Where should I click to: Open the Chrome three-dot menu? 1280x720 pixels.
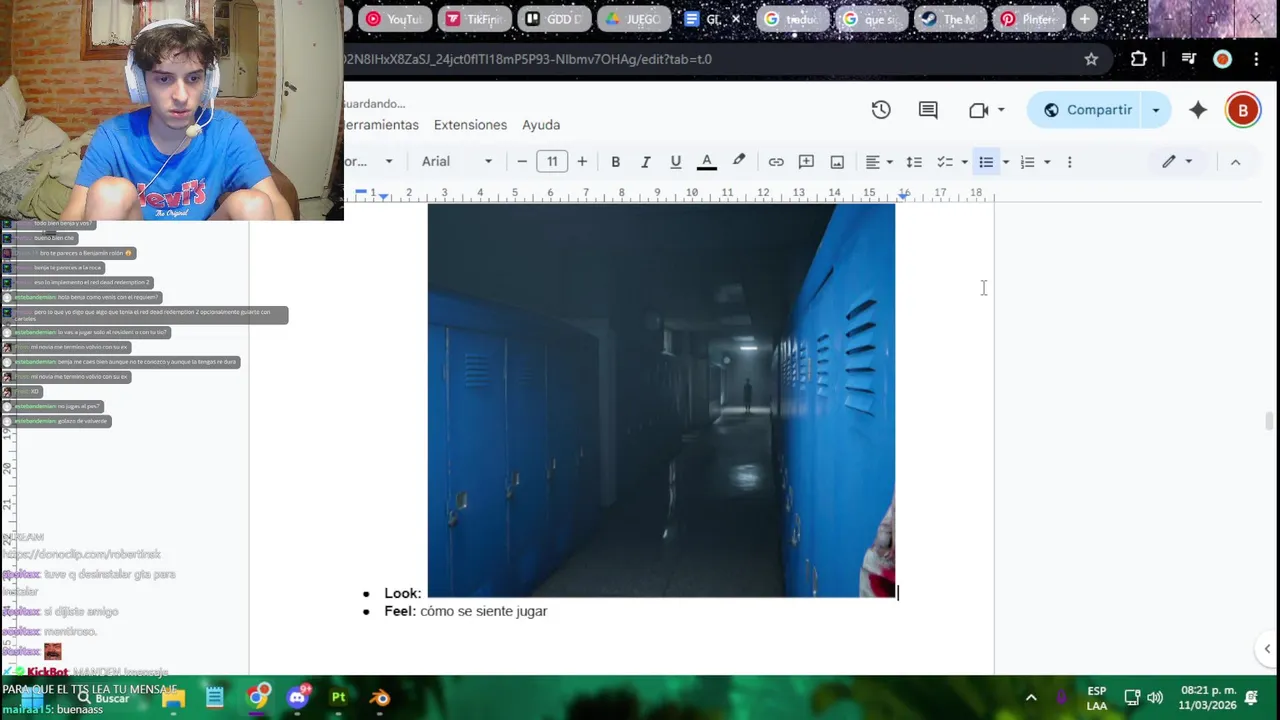[1258, 59]
